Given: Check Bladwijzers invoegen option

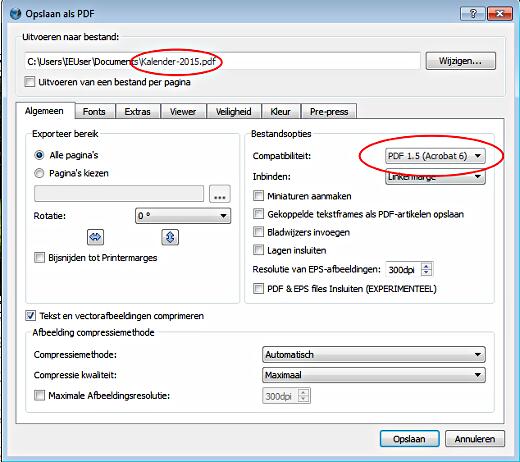Looking at the screenshot, I should [258, 232].
